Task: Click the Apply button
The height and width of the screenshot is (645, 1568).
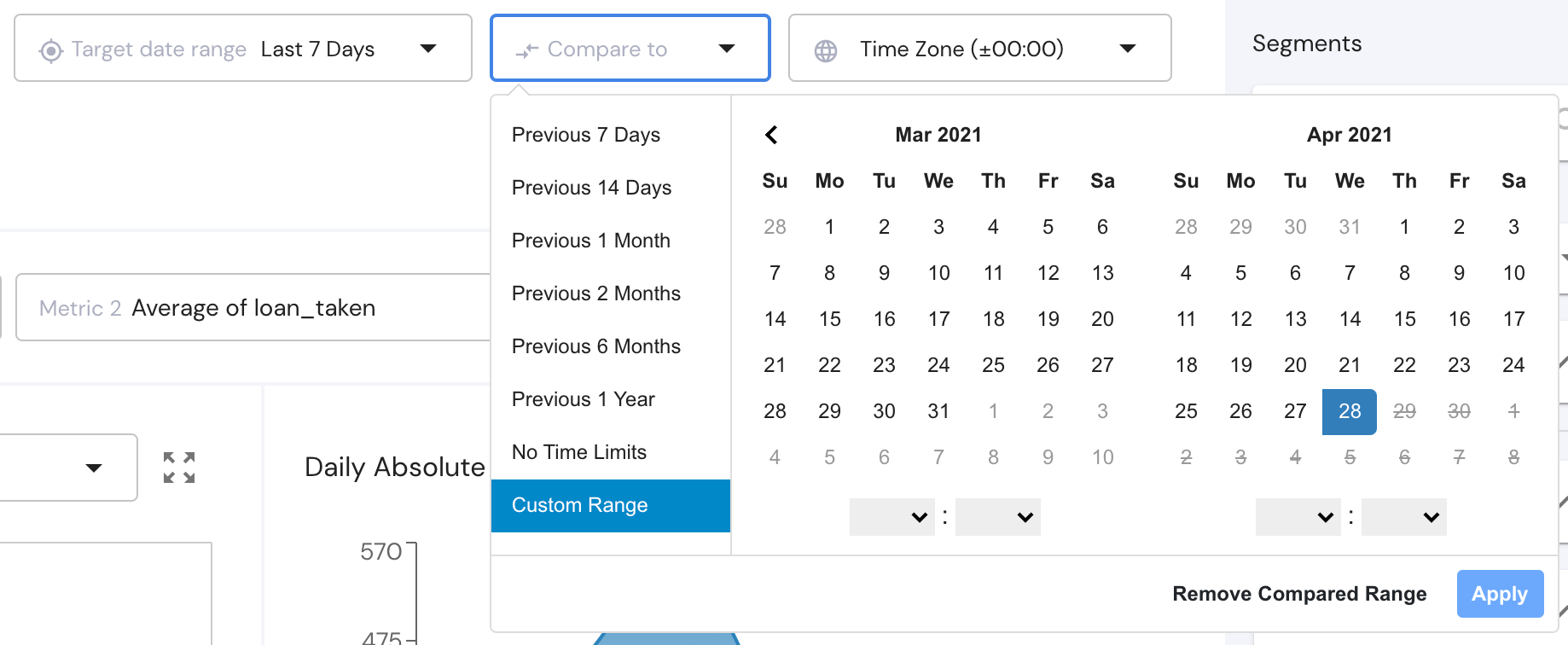Action: (x=1500, y=594)
